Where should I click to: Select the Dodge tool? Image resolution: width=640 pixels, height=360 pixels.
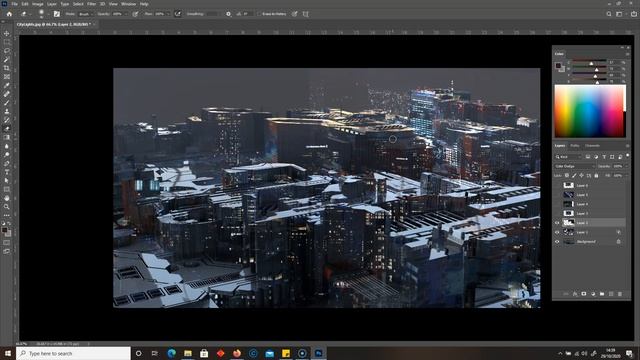pyautogui.click(x=7, y=155)
